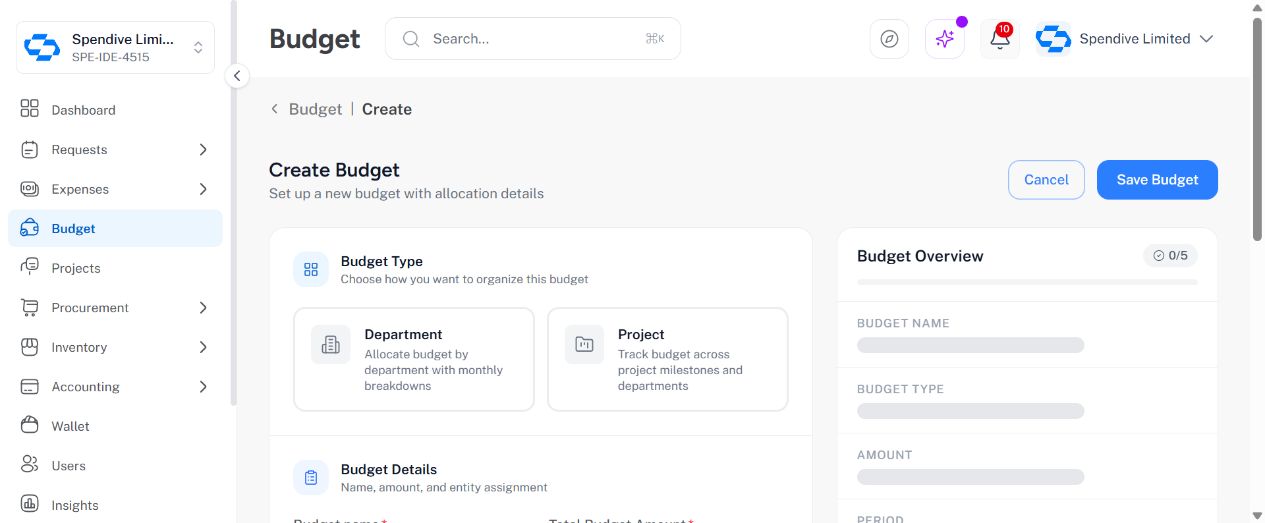Click the Insights chart icon
This screenshot has width=1265, height=523.
point(30,505)
